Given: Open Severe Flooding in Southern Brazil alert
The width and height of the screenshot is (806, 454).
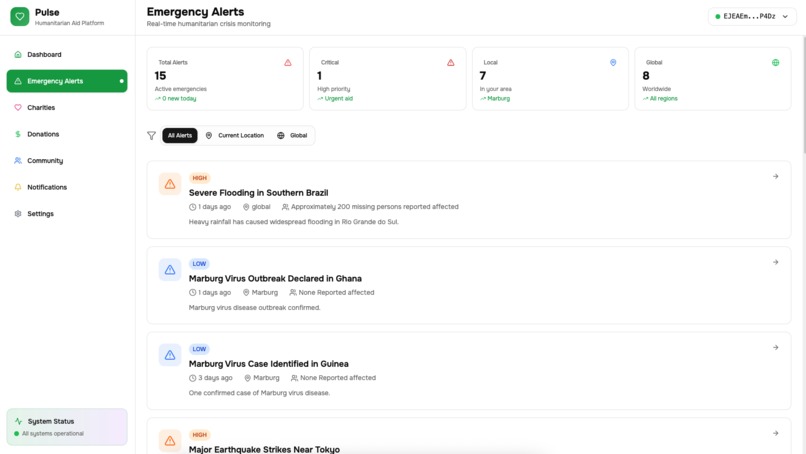Looking at the screenshot, I should 469,199.
